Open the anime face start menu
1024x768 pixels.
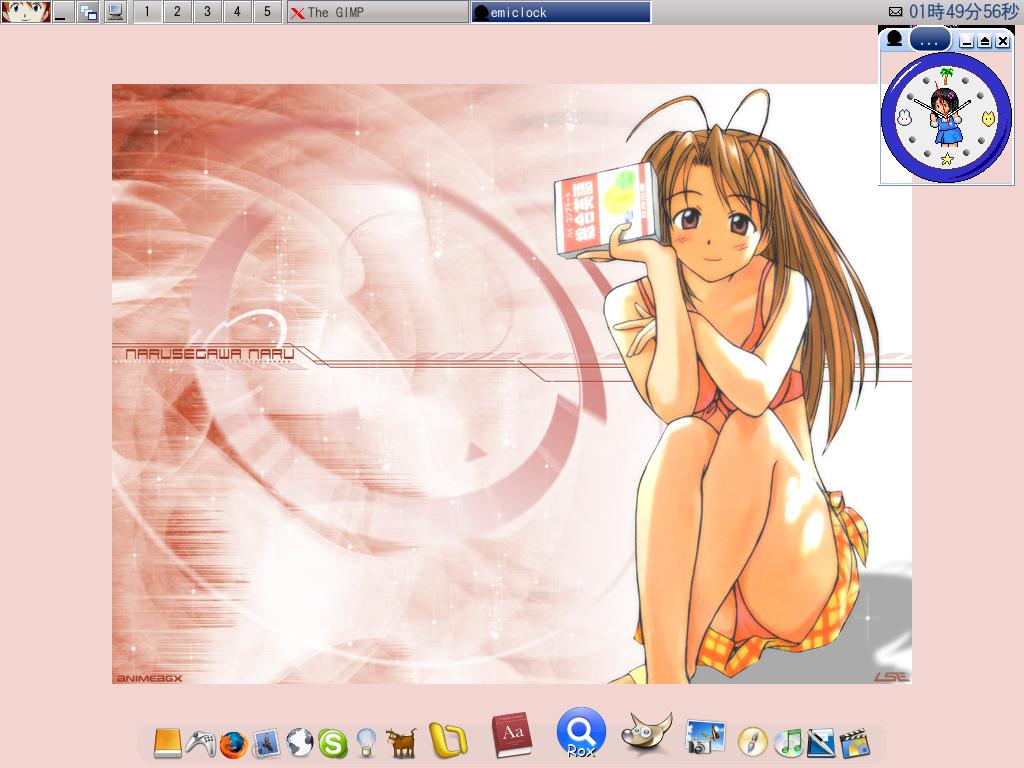click(x=25, y=12)
